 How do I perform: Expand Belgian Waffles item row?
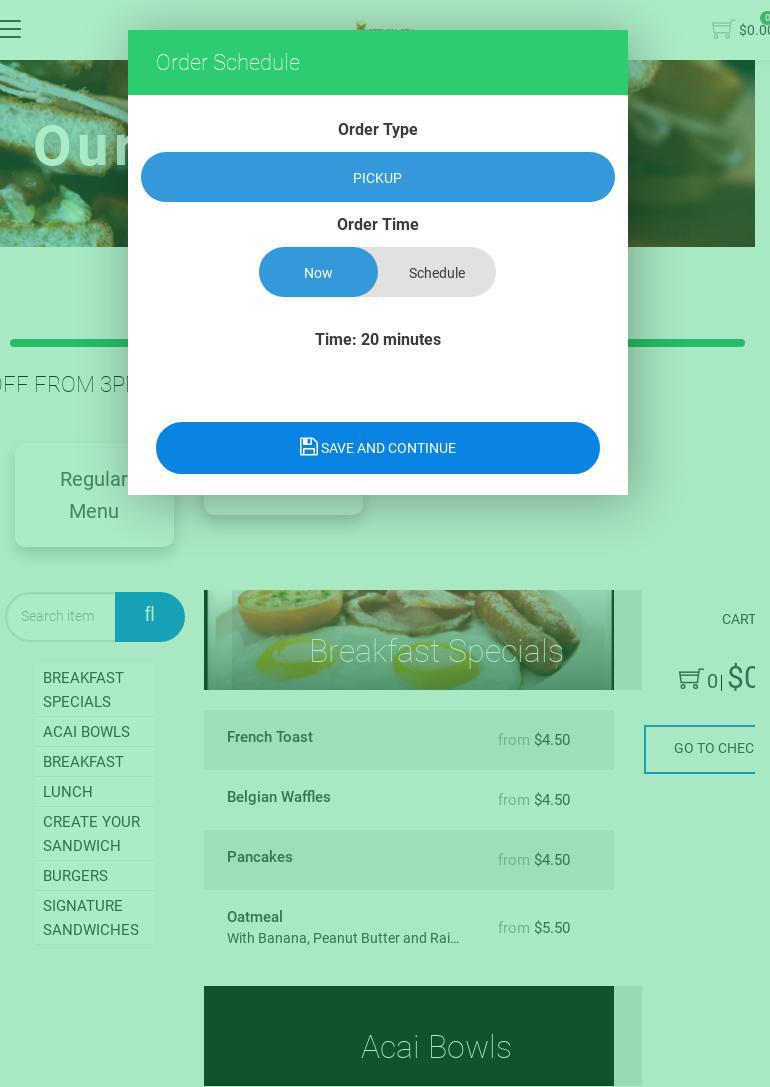click(409, 799)
